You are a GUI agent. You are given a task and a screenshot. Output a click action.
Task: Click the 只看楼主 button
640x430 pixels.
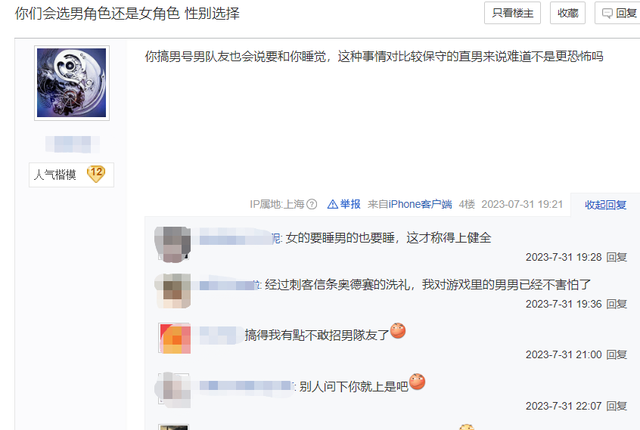point(512,13)
